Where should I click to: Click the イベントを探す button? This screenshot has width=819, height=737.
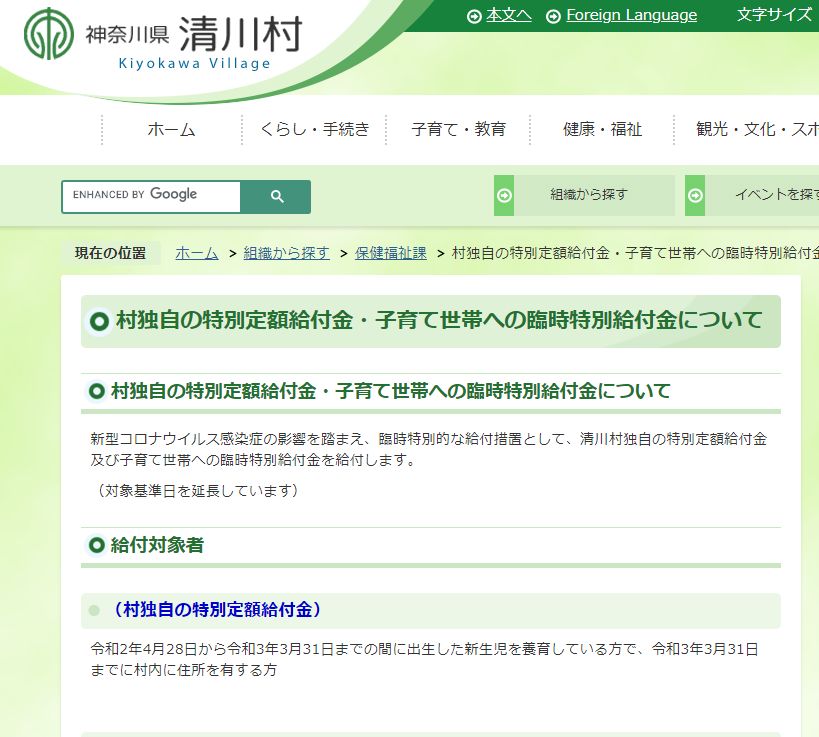752,195
